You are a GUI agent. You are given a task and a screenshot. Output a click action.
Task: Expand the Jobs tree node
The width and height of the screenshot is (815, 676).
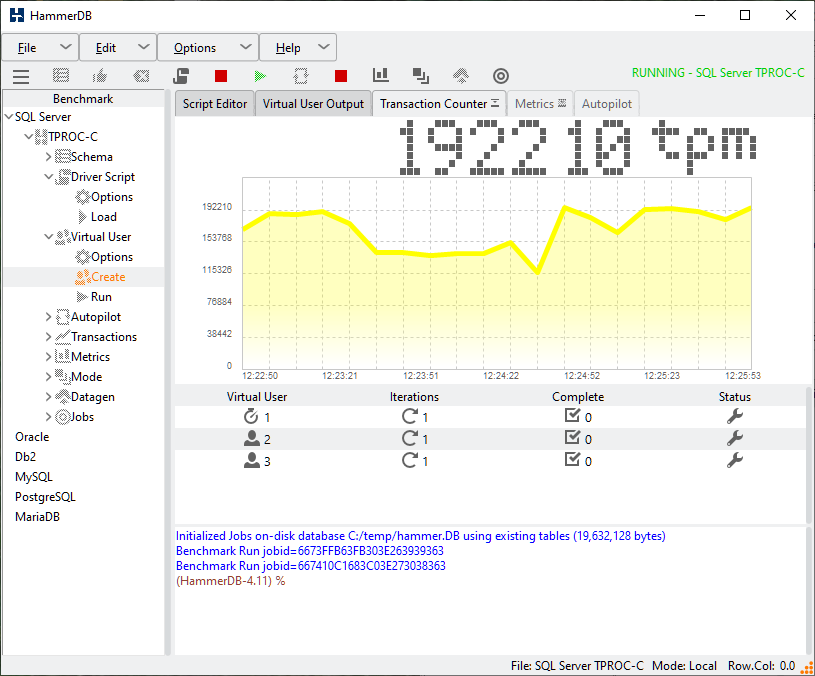point(48,417)
